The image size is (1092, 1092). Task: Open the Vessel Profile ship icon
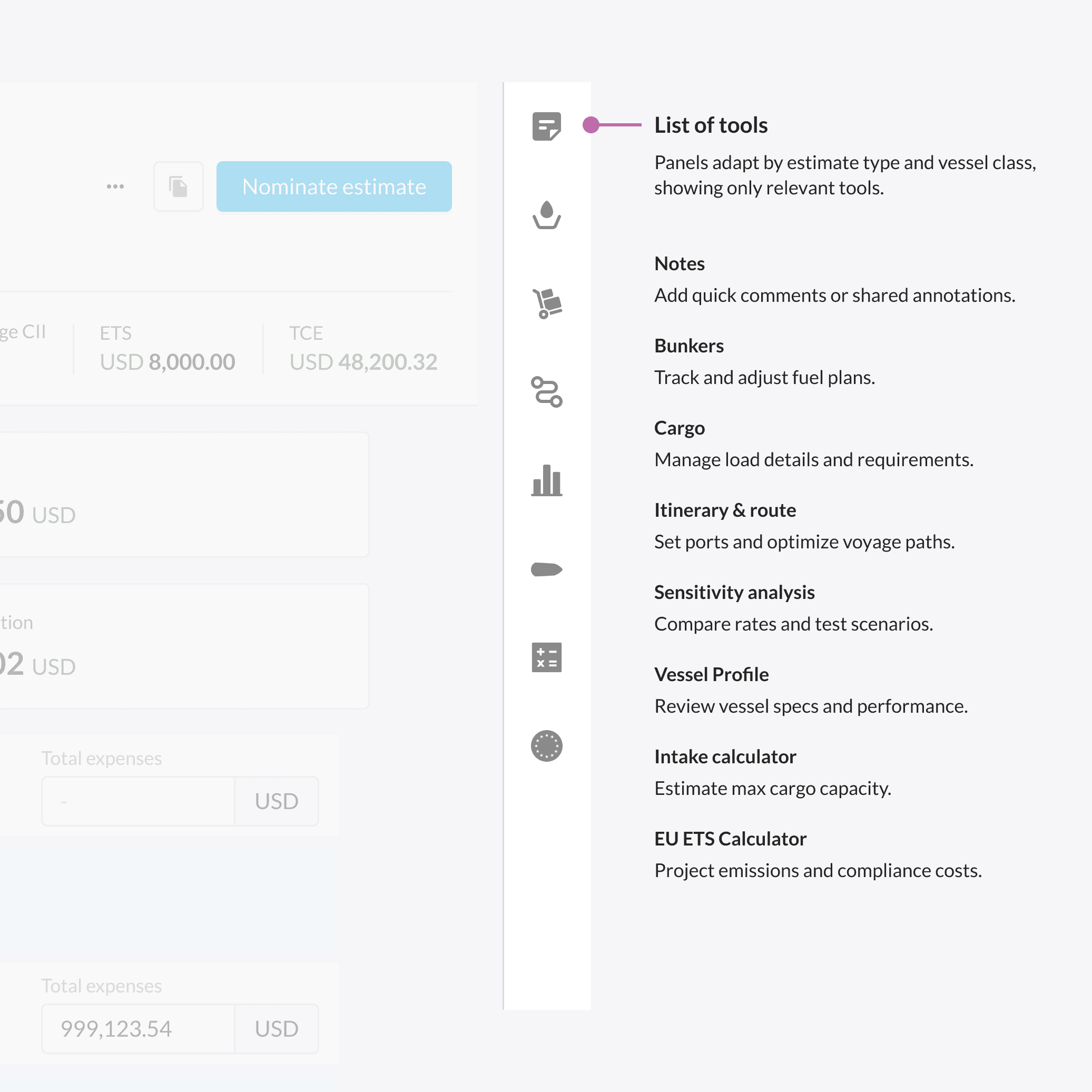547,569
